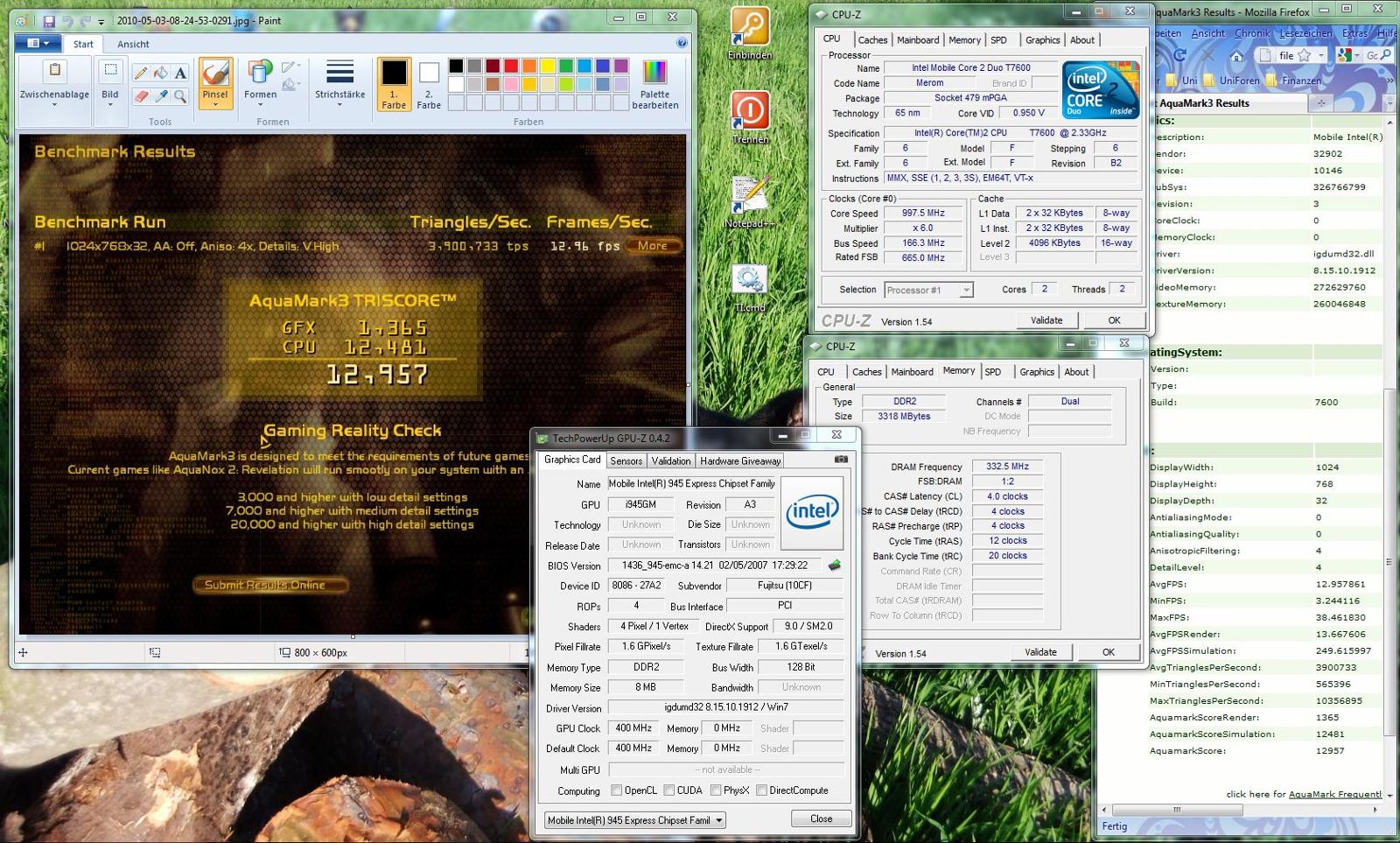Select the Eraser tool in Paint
The width and height of the screenshot is (1400, 843).
tap(140, 95)
